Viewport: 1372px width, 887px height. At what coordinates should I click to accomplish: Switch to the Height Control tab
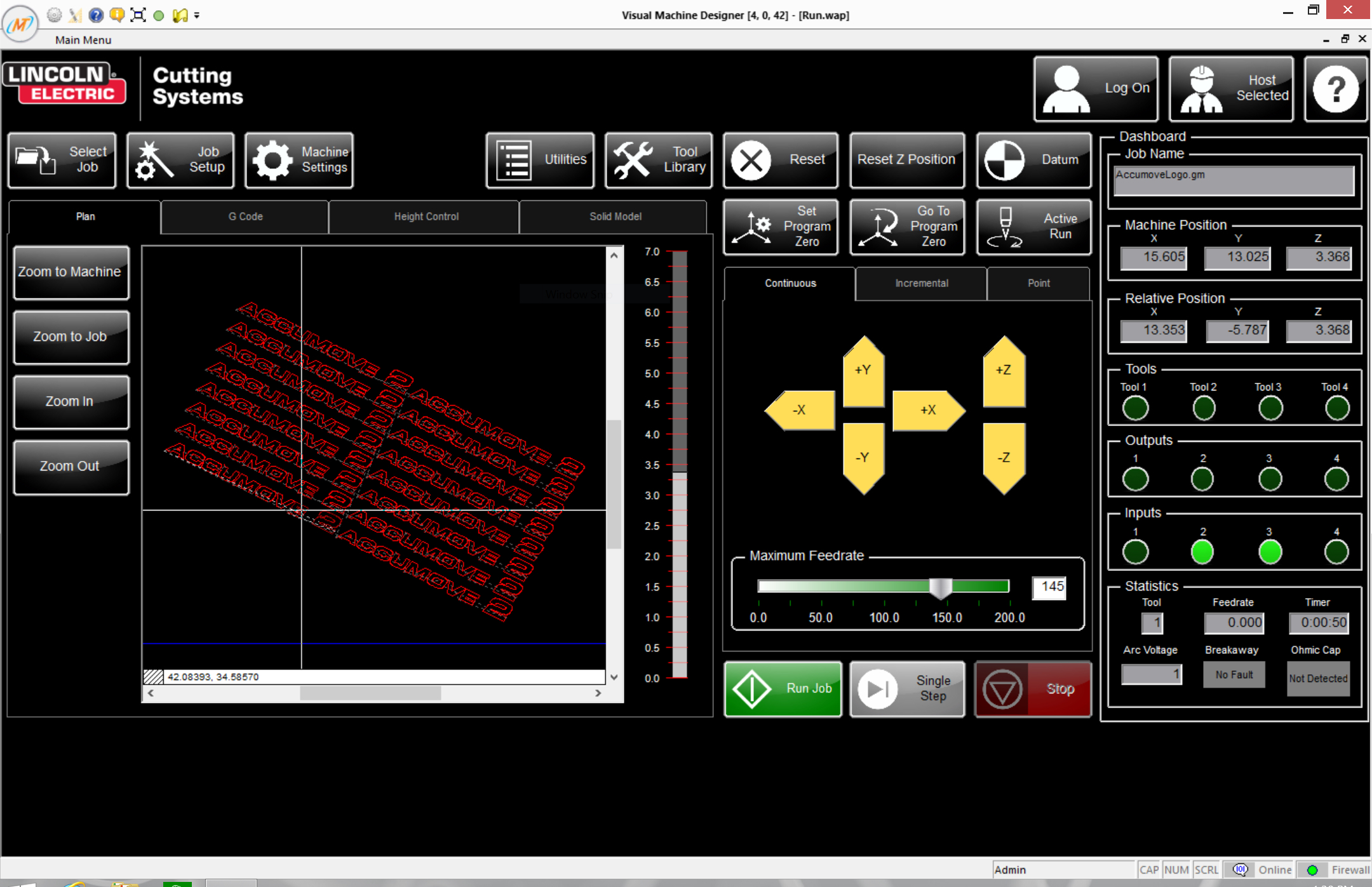click(426, 217)
